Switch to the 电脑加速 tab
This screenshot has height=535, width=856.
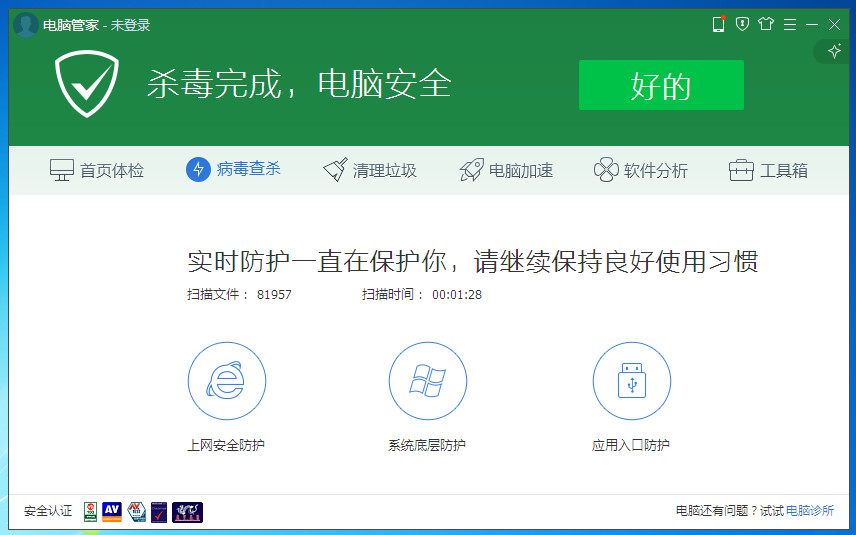[x=506, y=170]
